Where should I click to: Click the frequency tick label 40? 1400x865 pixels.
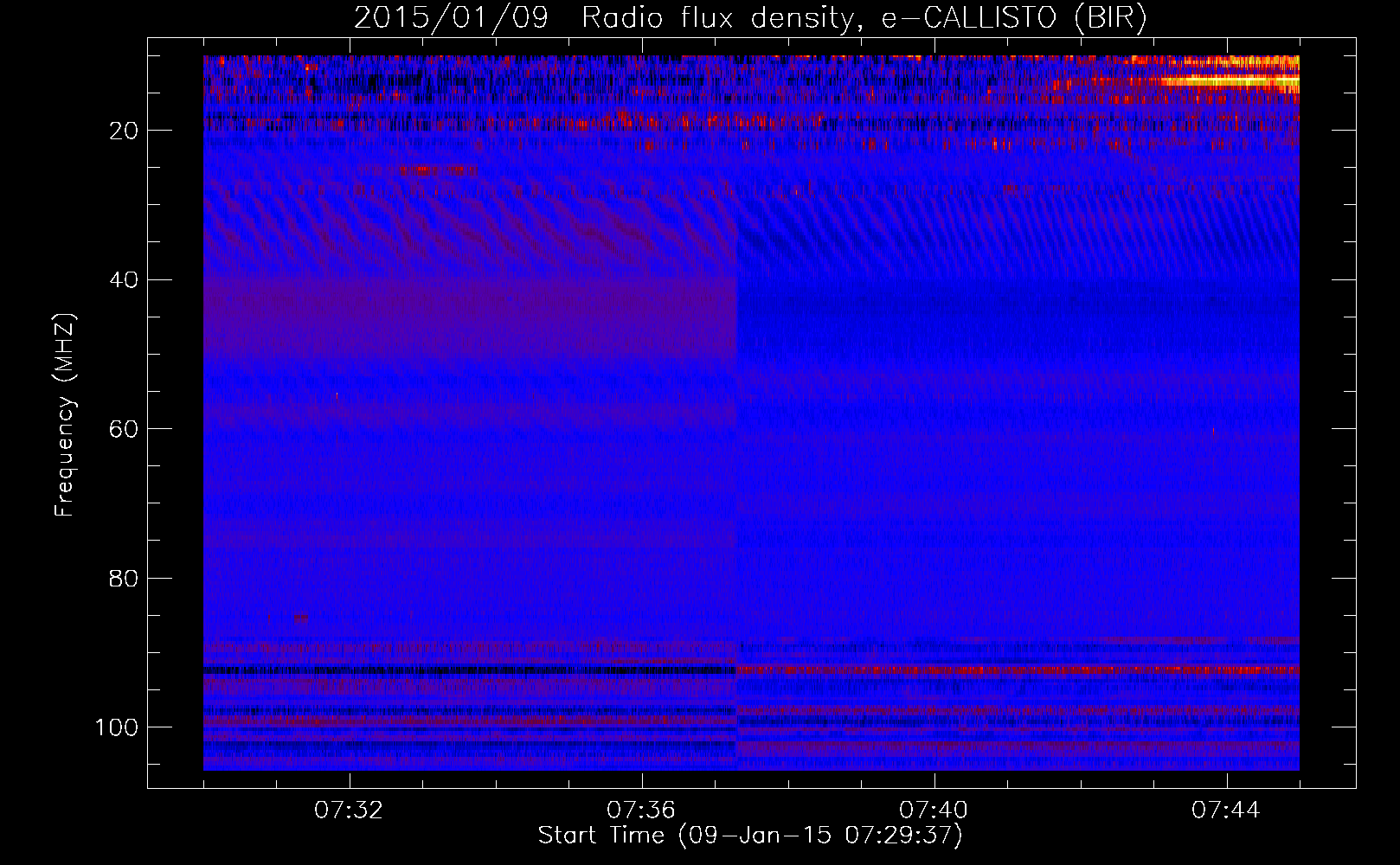click(x=124, y=280)
